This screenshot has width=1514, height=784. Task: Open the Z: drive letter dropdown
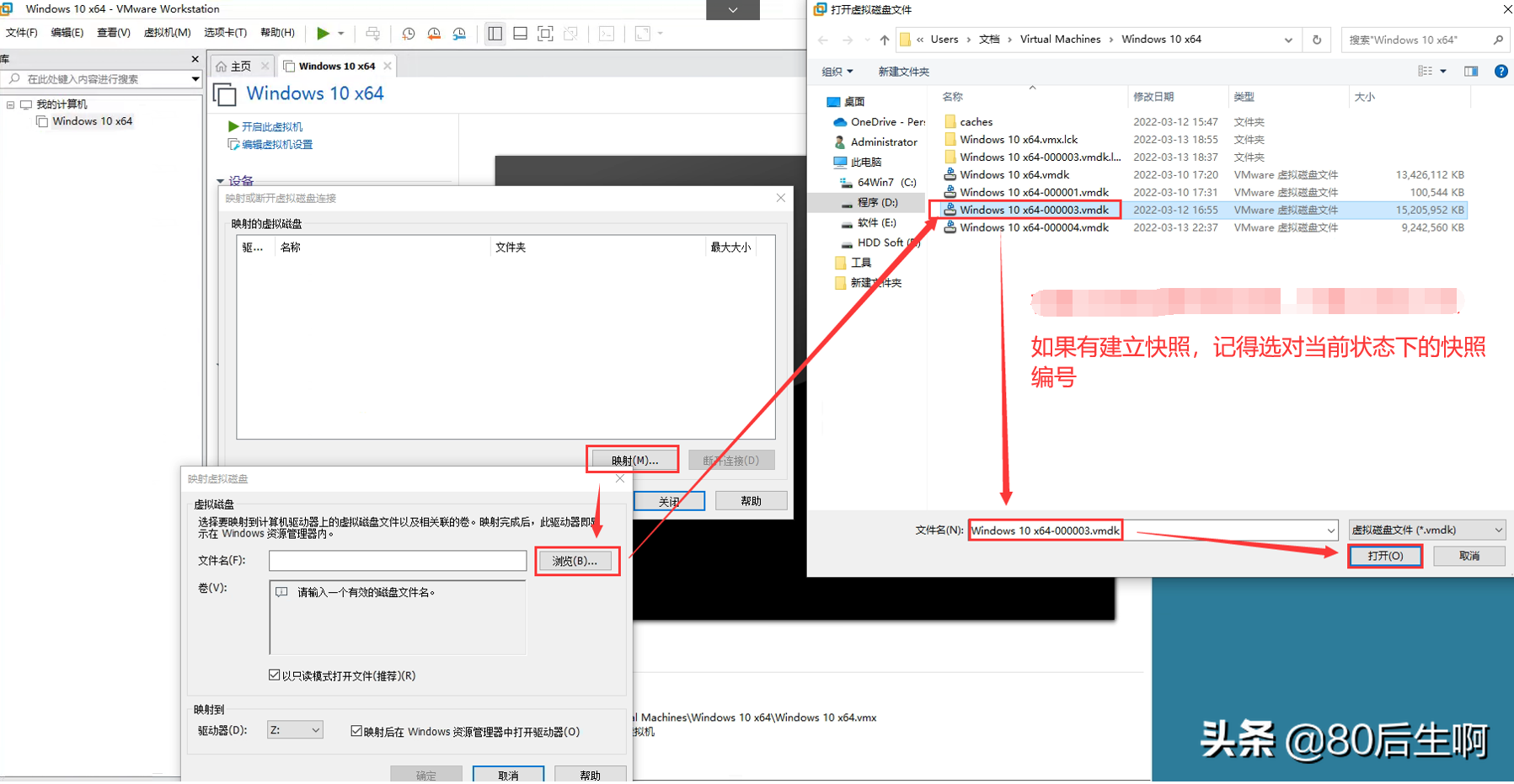(295, 730)
